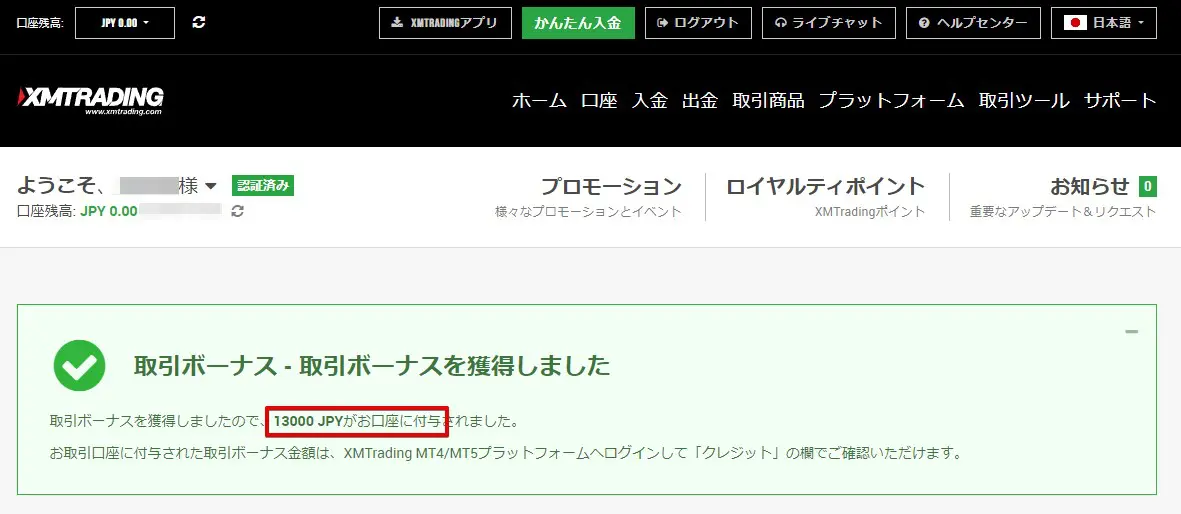Open the JPY 0.00 balance dropdown
This screenshot has width=1181, height=514.
click(x=125, y=22)
